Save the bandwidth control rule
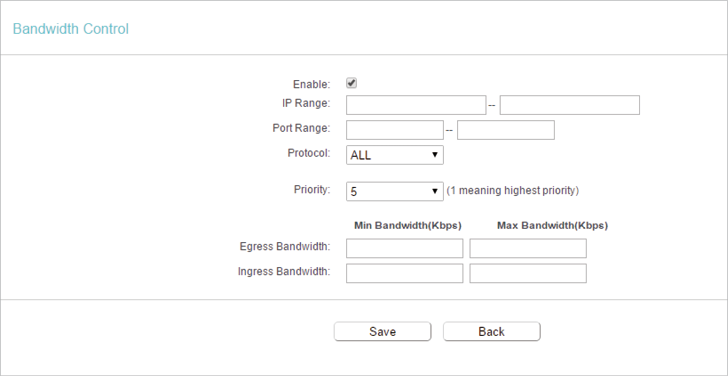 pyautogui.click(x=383, y=331)
